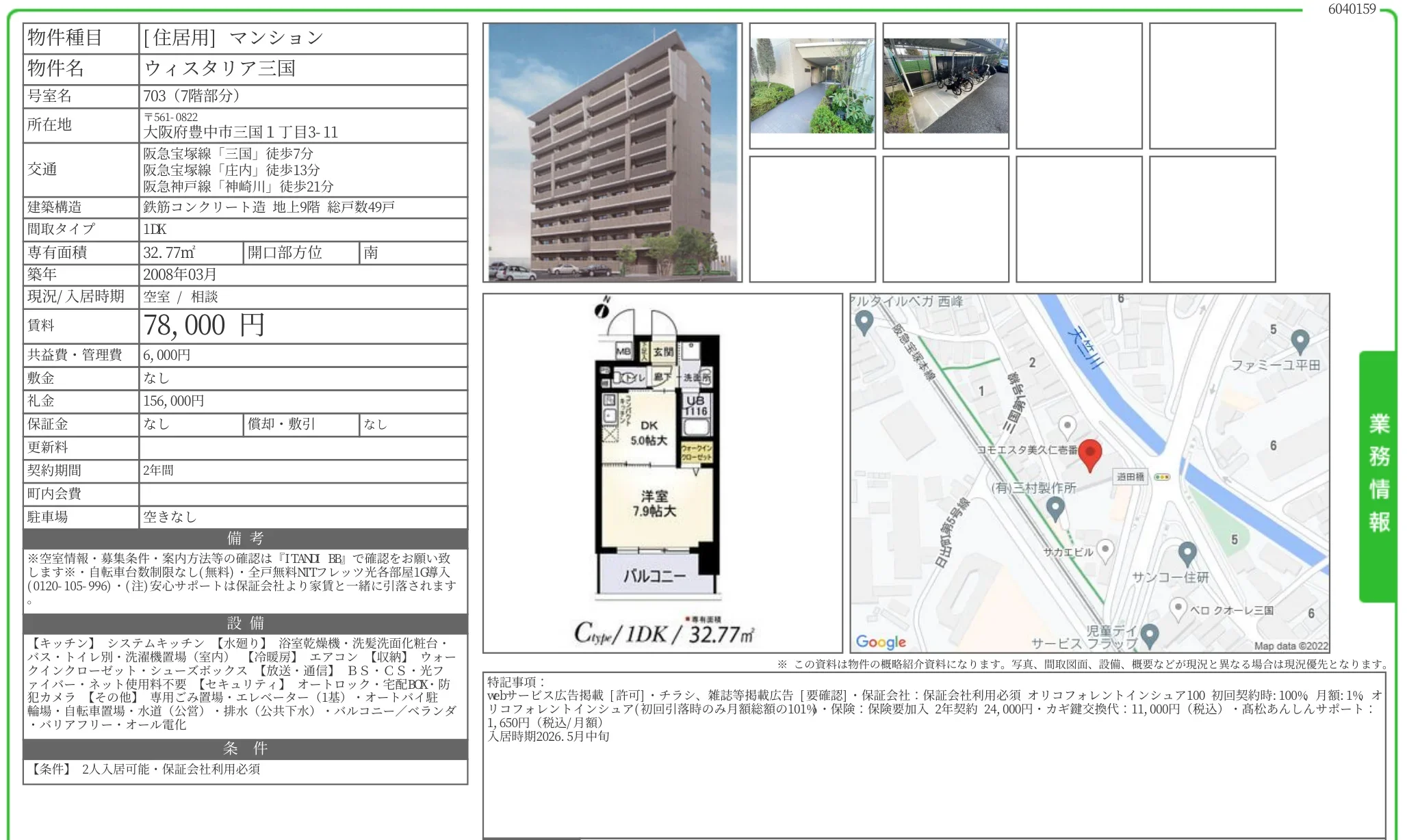The width and height of the screenshot is (1407, 840).
Task: Click the 78,000円 rent value
Action: [204, 326]
